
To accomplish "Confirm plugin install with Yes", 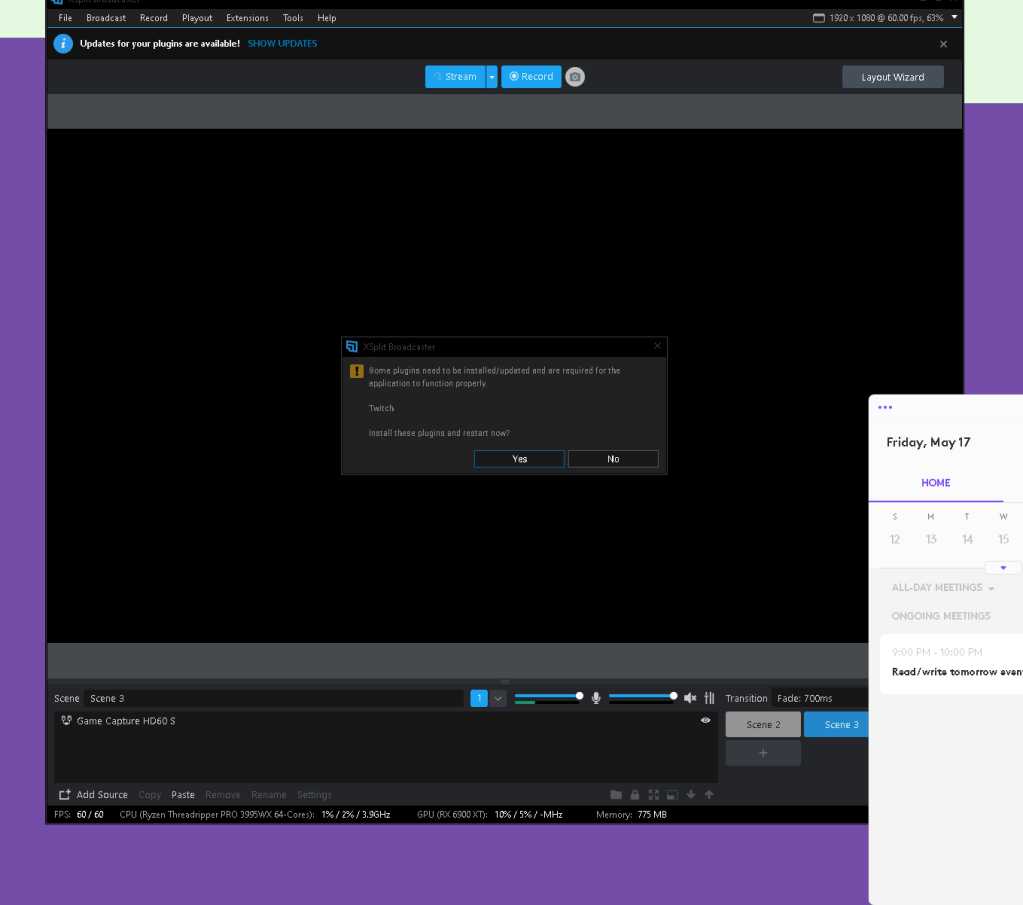I will coord(519,459).
